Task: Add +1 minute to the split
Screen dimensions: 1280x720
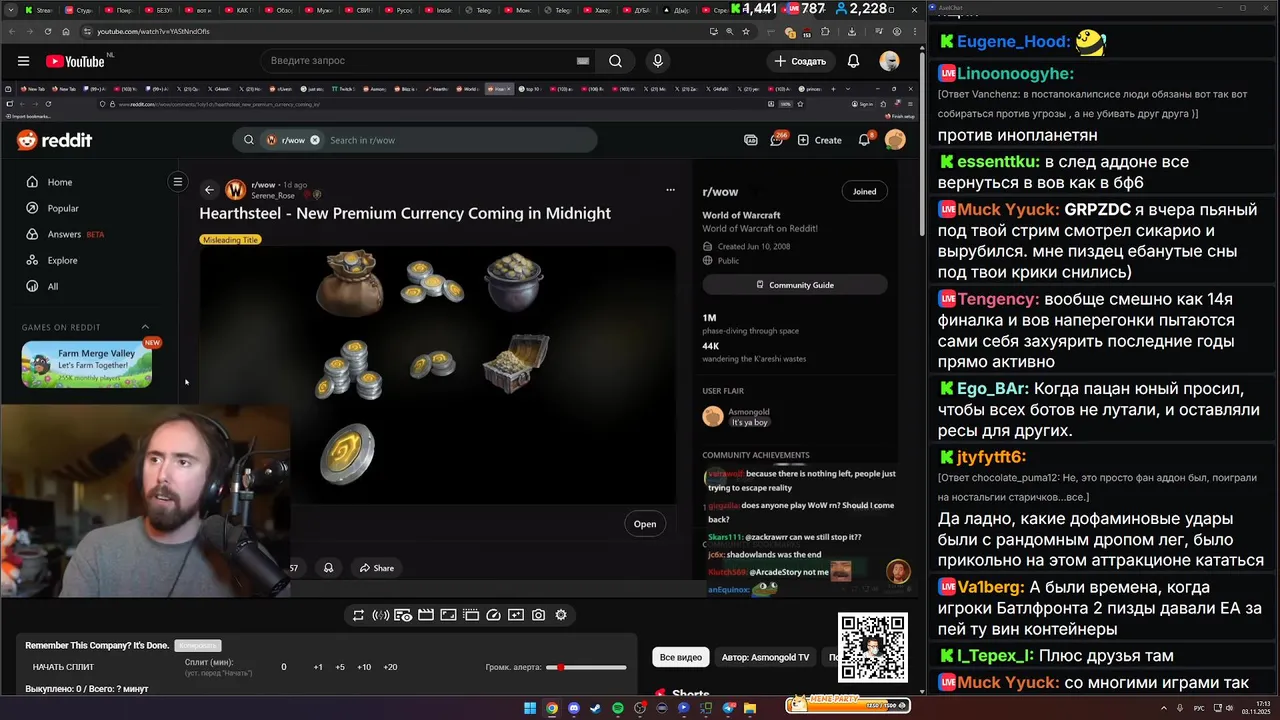Action: pos(318,667)
